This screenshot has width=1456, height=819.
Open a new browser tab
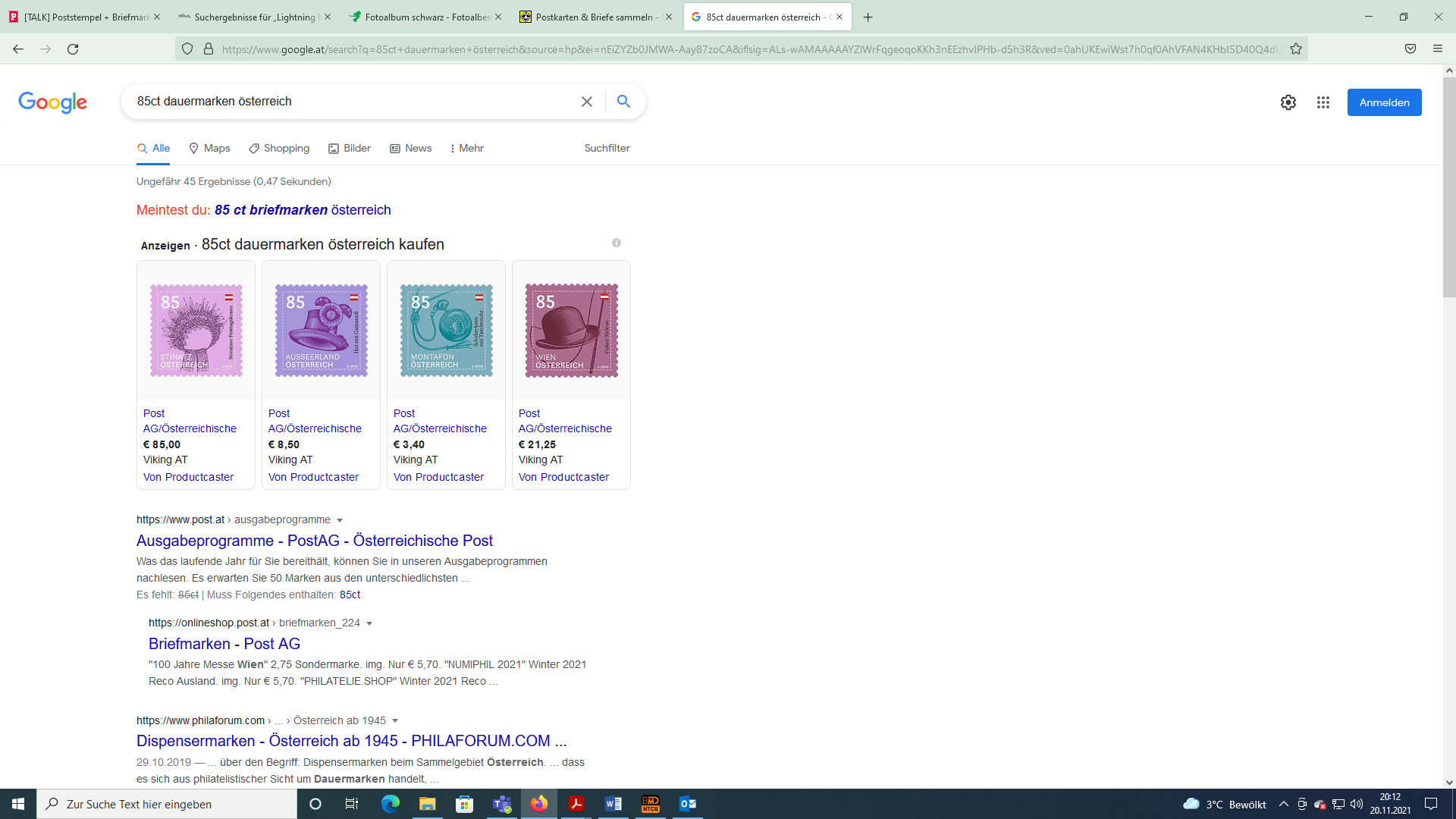[868, 17]
